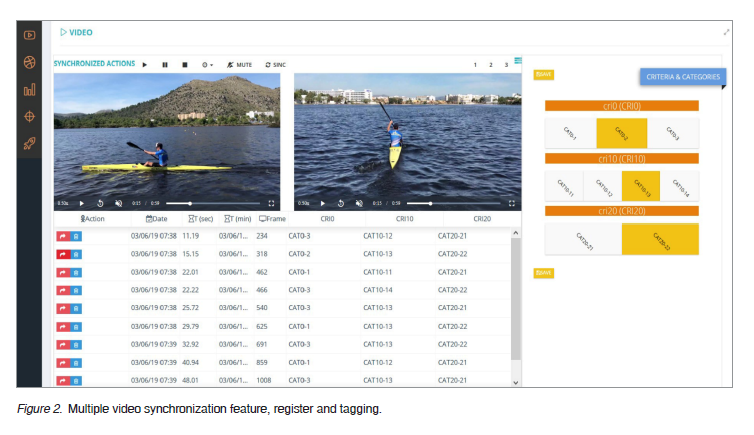Toggle MUTE for synchronized videos
This screenshot has height=435, width=754.
pos(239,64)
